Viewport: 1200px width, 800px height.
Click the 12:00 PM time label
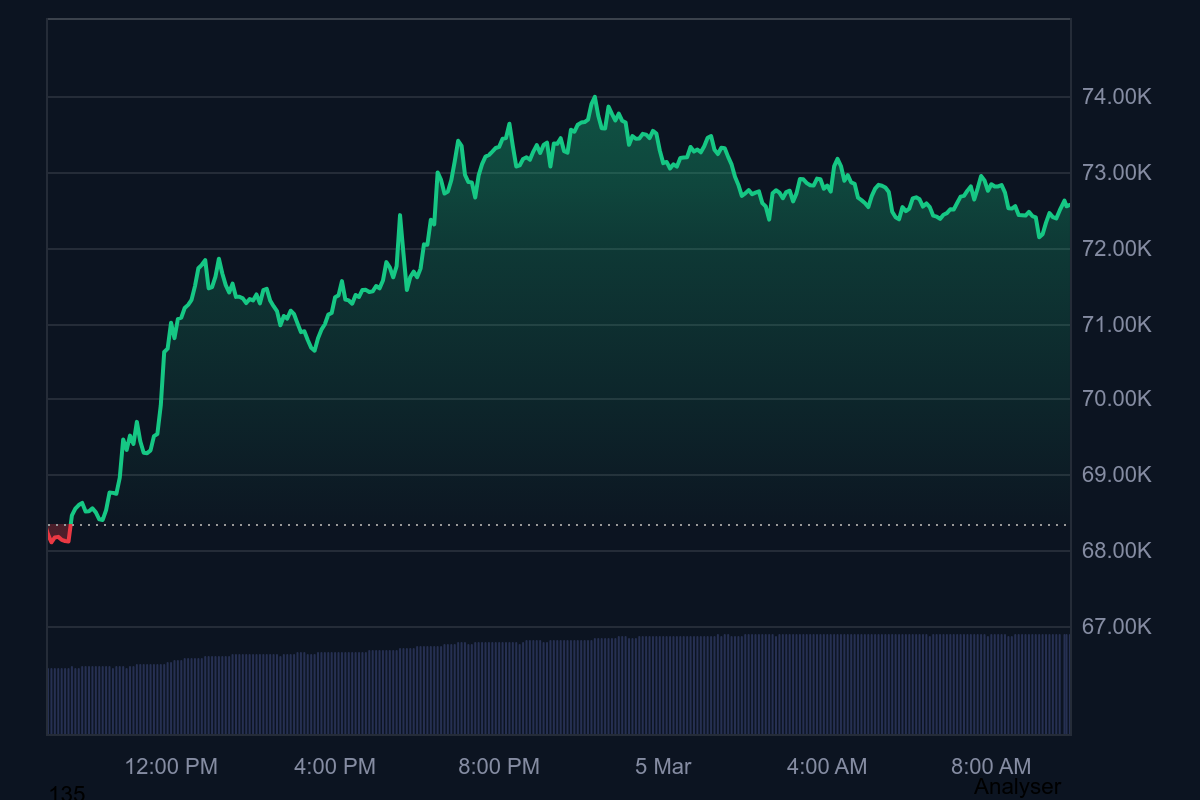171,767
